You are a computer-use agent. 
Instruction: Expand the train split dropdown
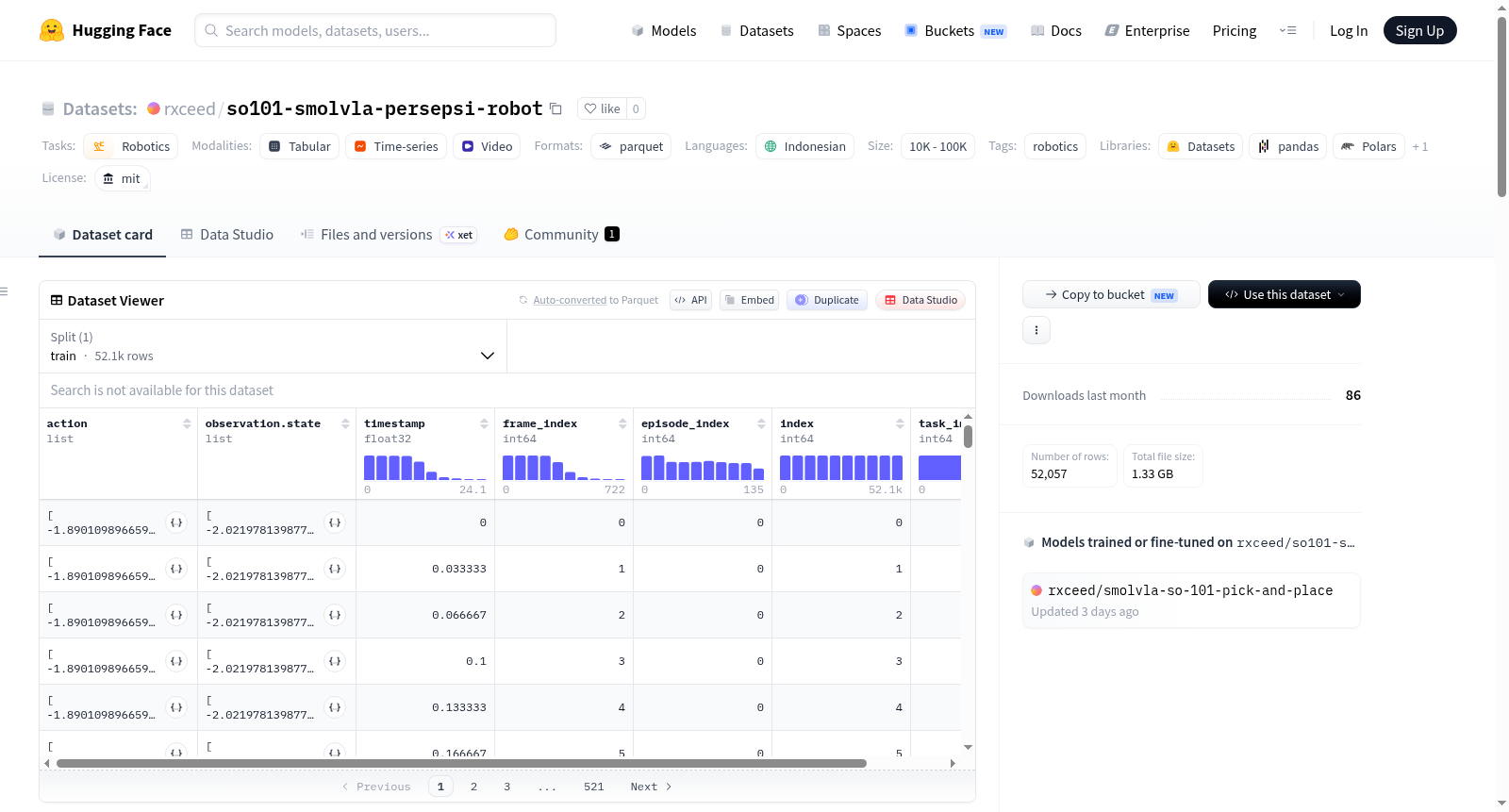coord(273,346)
